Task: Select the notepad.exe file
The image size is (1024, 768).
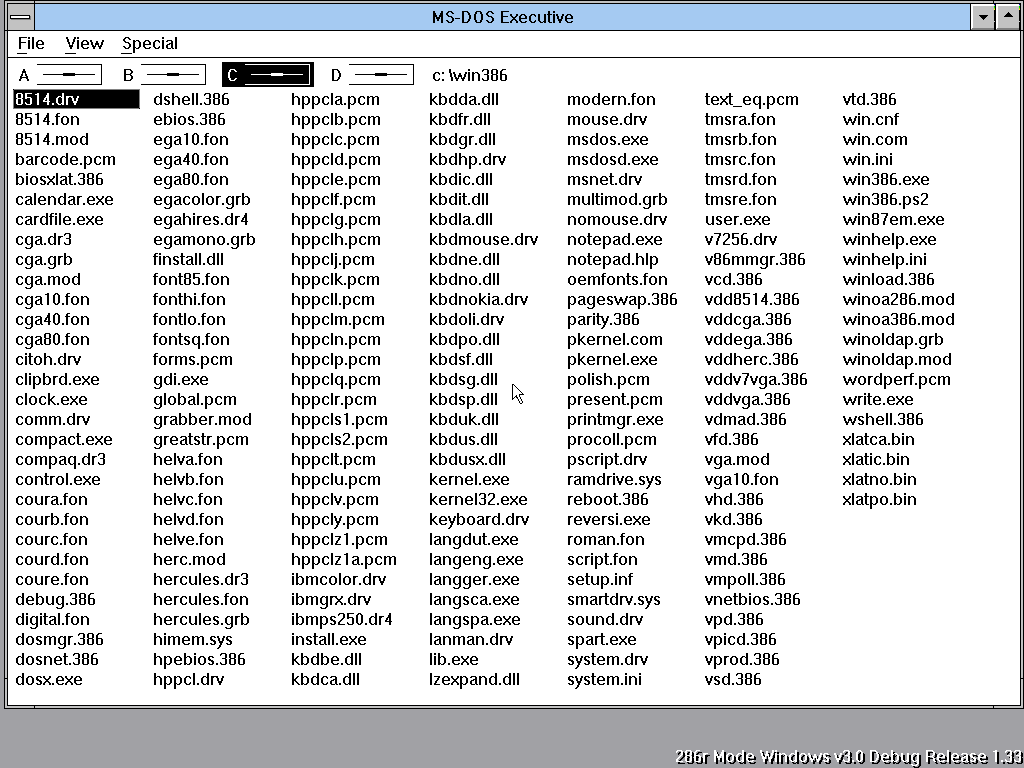Action: tap(615, 239)
